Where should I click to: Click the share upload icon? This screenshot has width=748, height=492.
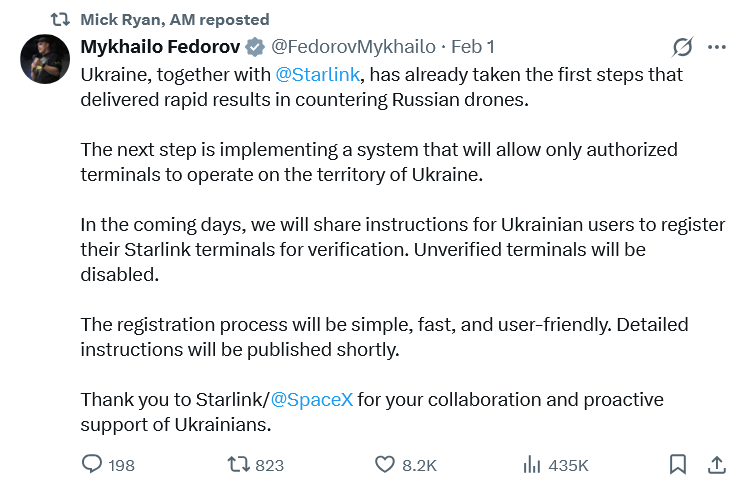716,464
